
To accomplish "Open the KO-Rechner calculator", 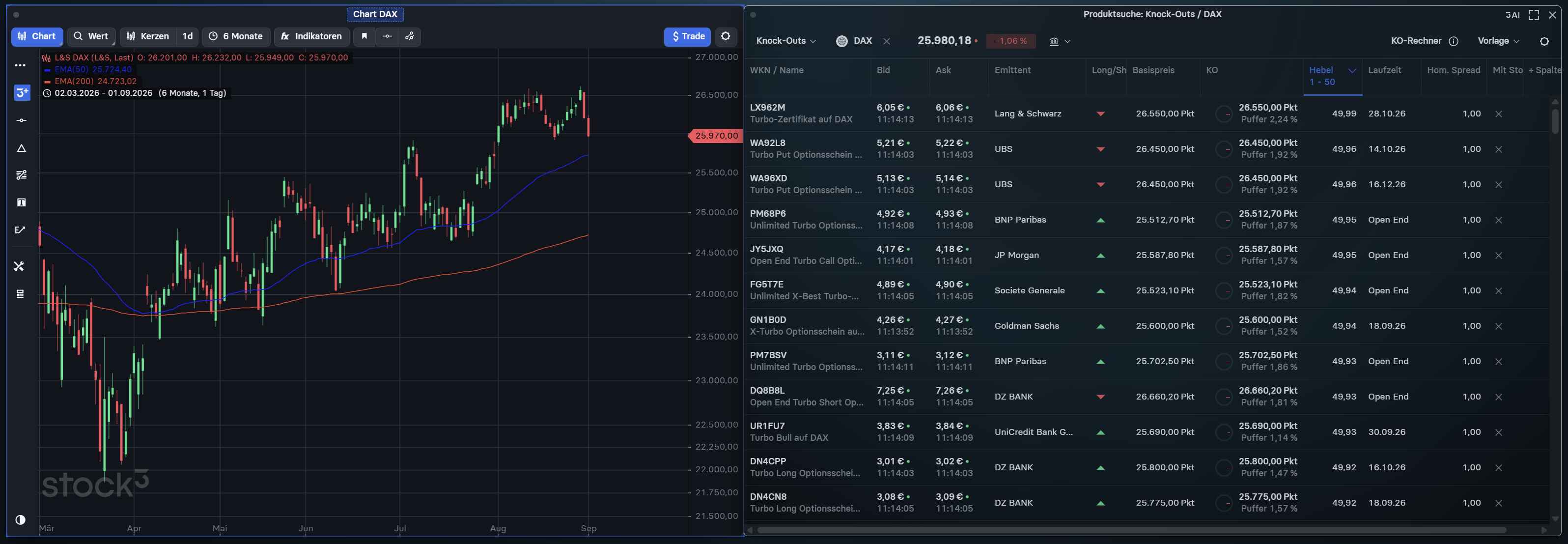I will pyautogui.click(x=1416, y=41).
